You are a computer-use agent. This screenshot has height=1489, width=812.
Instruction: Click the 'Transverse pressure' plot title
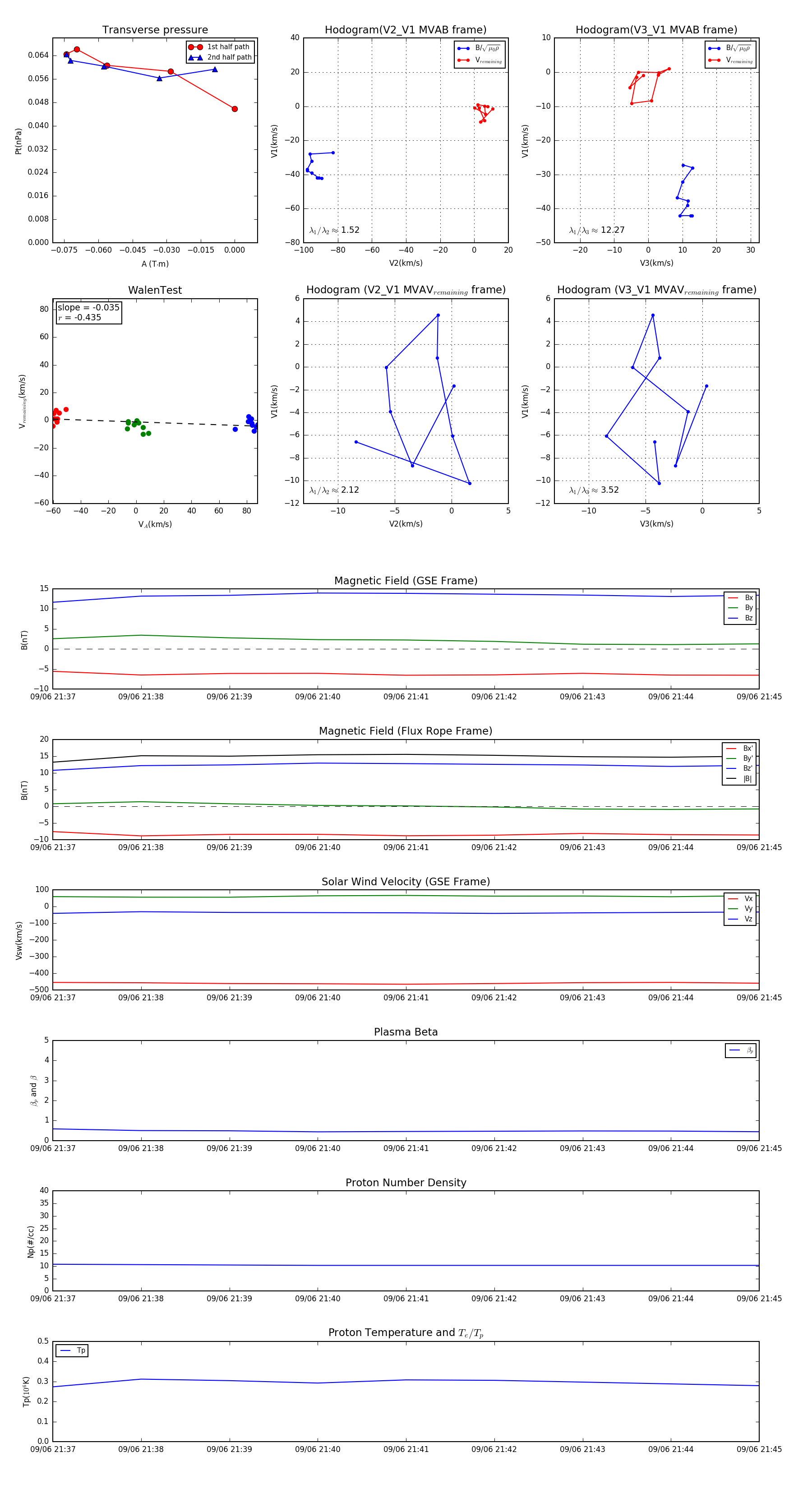155,30
